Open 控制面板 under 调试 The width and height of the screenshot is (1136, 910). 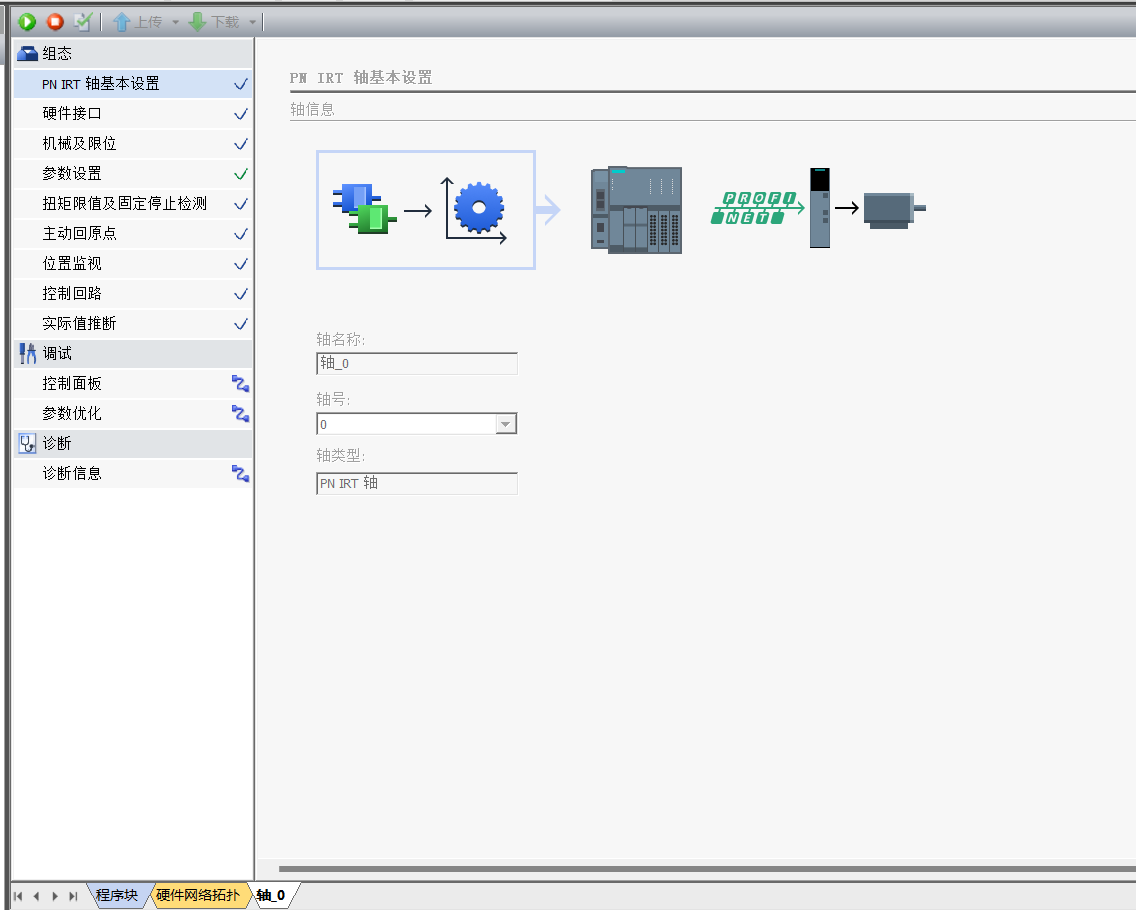click(x=133, y=384)
